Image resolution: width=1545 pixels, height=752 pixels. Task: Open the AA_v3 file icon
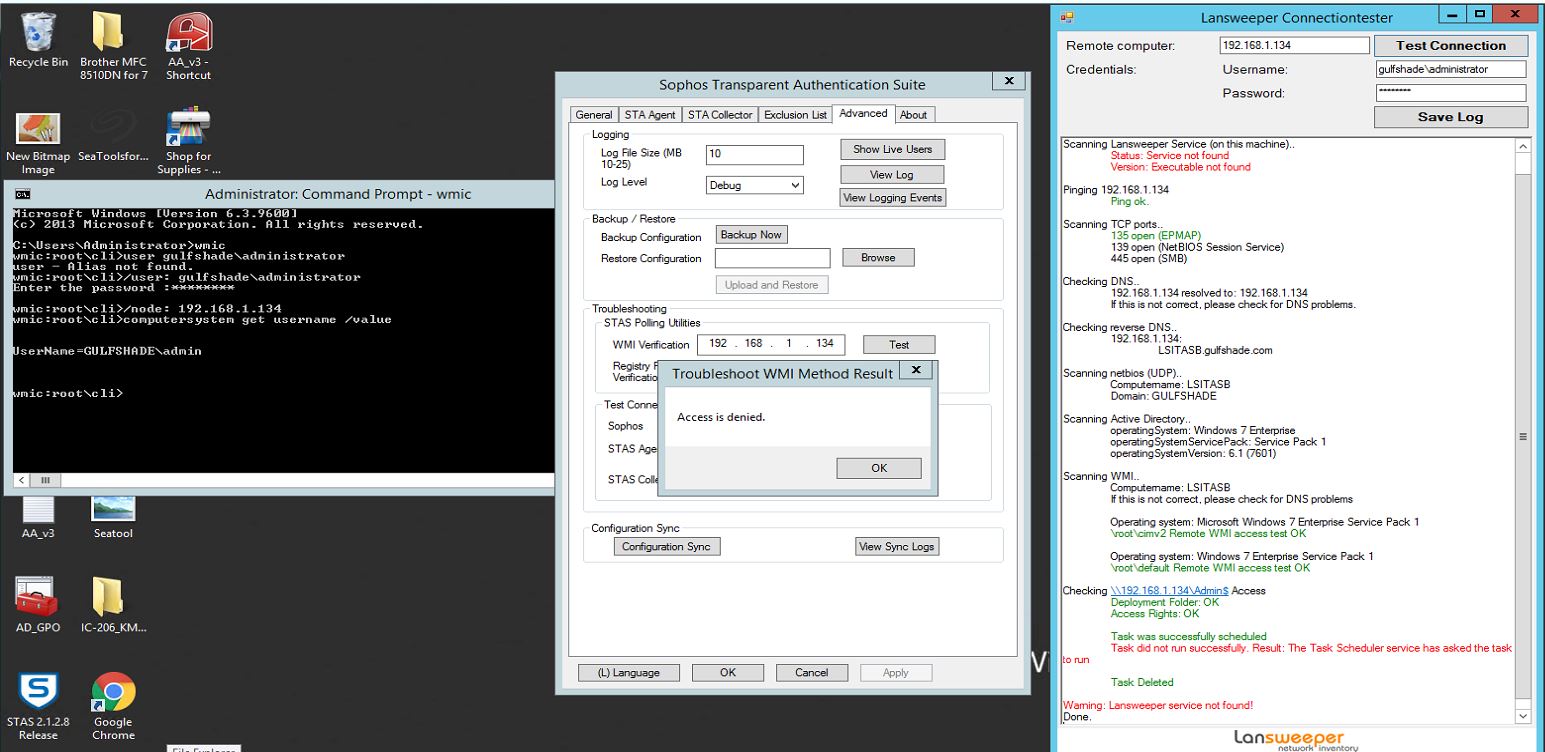click(38, 518)
